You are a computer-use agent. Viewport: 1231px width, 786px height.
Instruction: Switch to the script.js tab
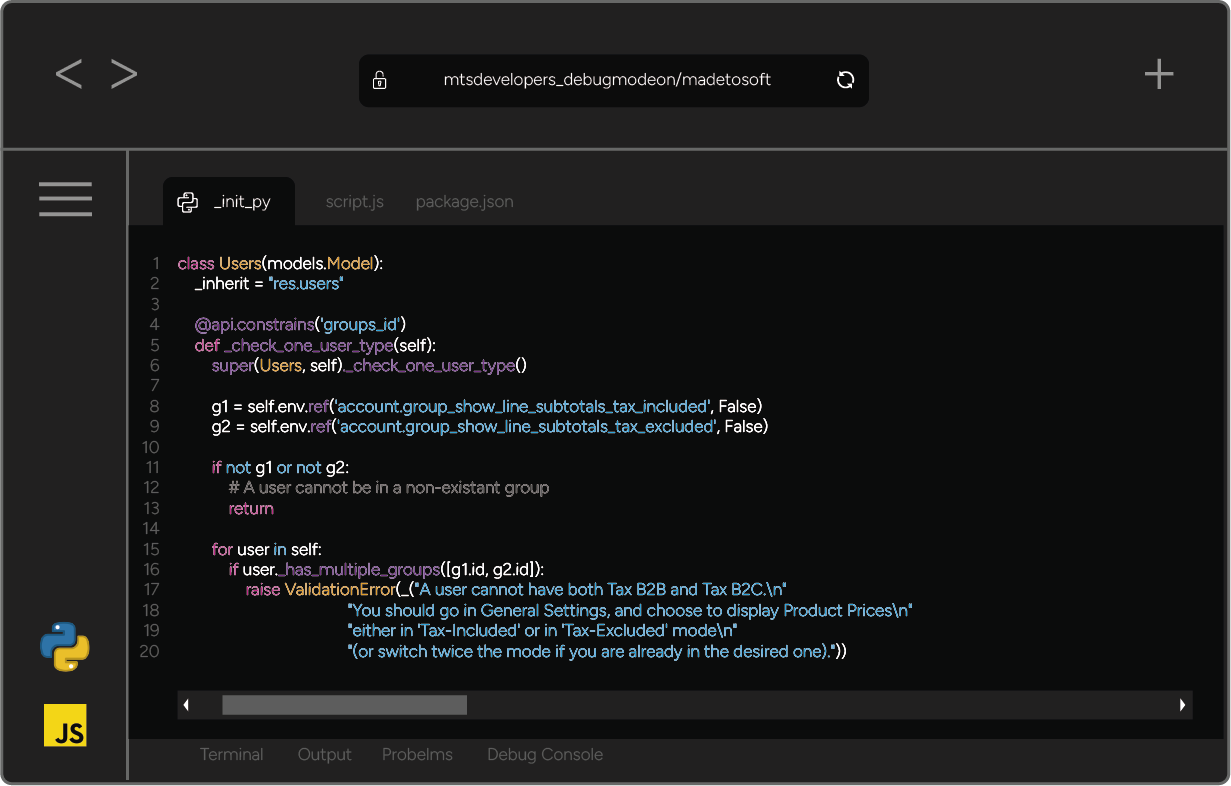(354, 202)
